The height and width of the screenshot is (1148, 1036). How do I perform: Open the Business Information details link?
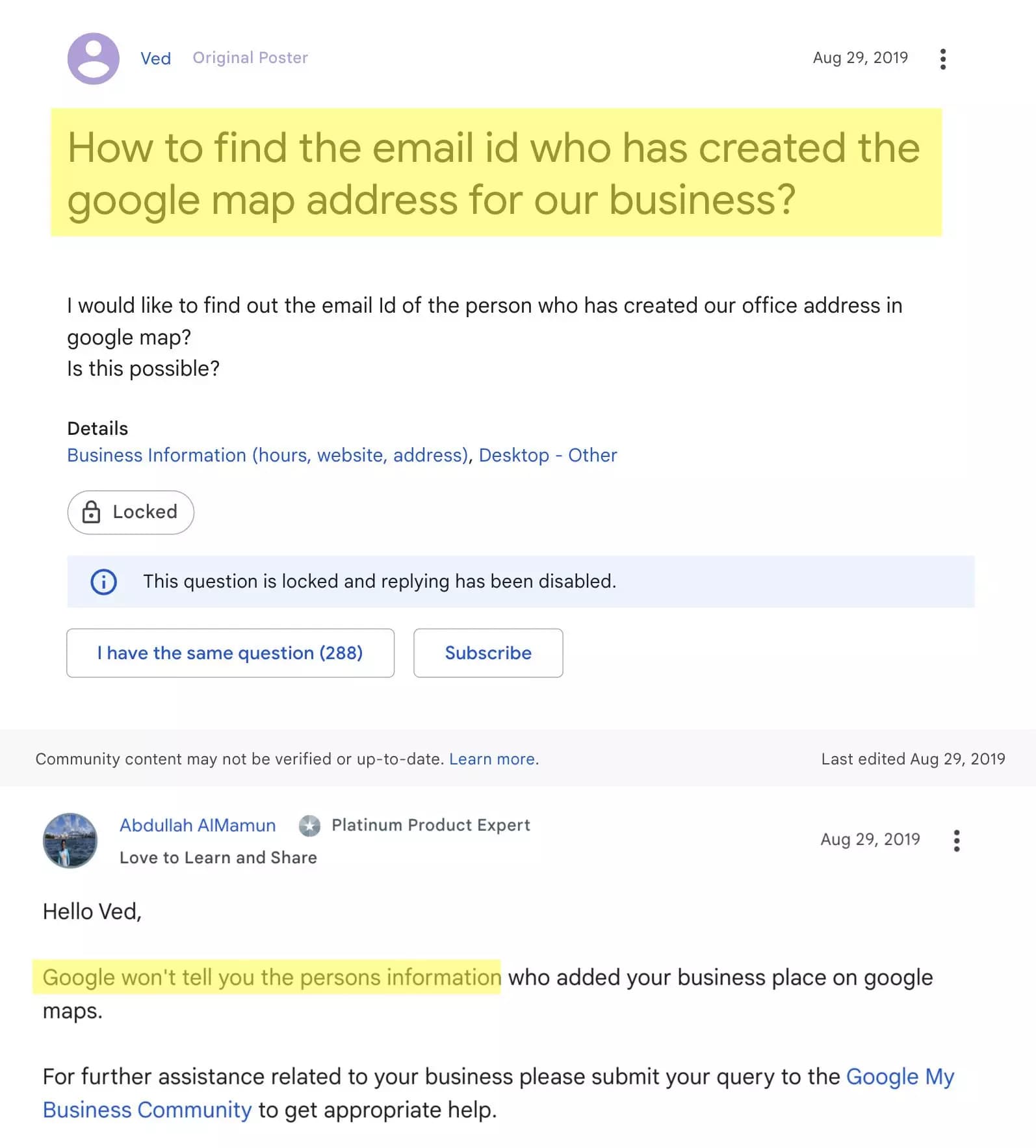pos(266,455)
